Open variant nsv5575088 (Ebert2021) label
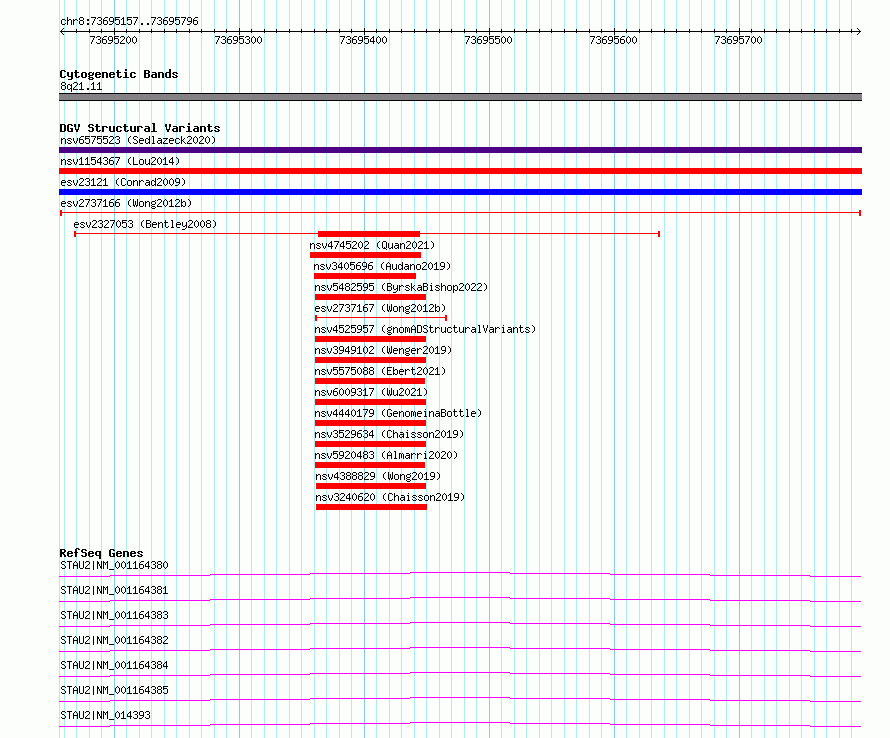The height and width of the screenshot is (738, 890). click(x=380, y=371)
